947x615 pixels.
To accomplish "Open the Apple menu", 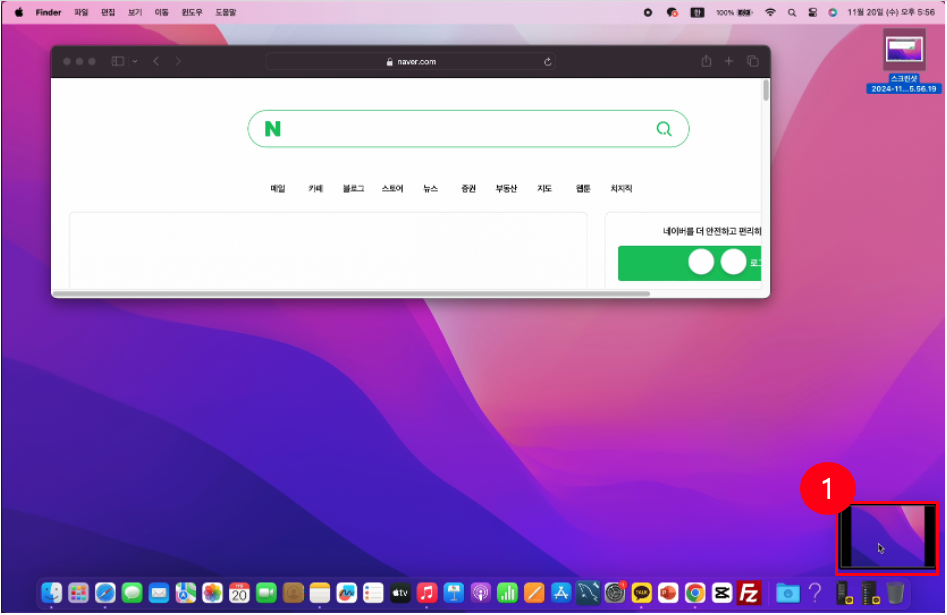I will [19, 12].
